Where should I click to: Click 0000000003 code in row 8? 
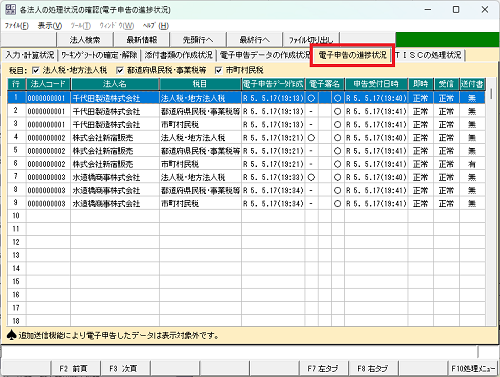46,191
